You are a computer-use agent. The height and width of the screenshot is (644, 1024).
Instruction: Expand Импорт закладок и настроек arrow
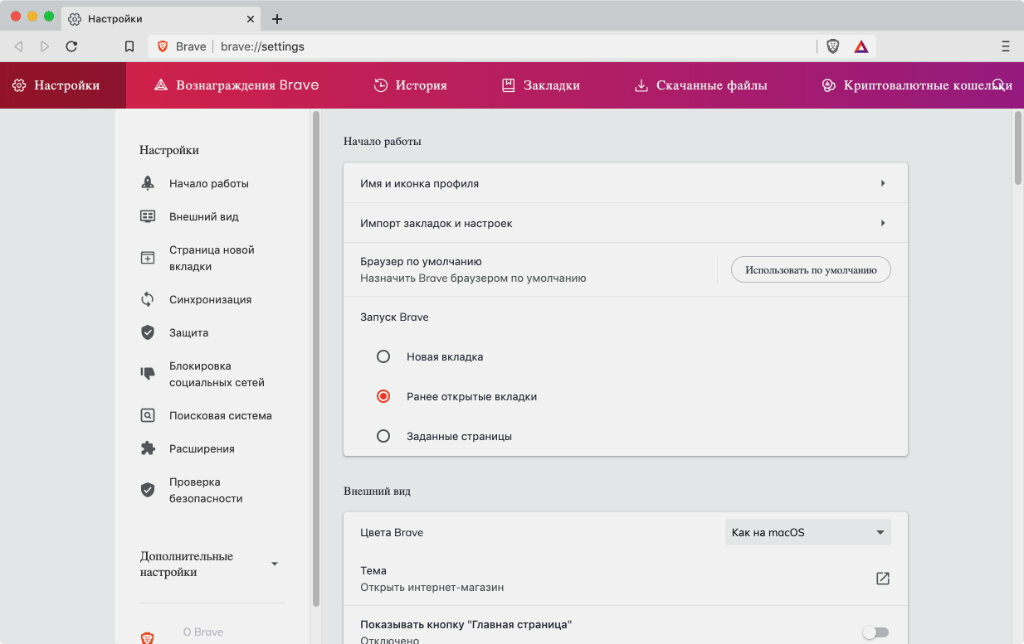882,223
